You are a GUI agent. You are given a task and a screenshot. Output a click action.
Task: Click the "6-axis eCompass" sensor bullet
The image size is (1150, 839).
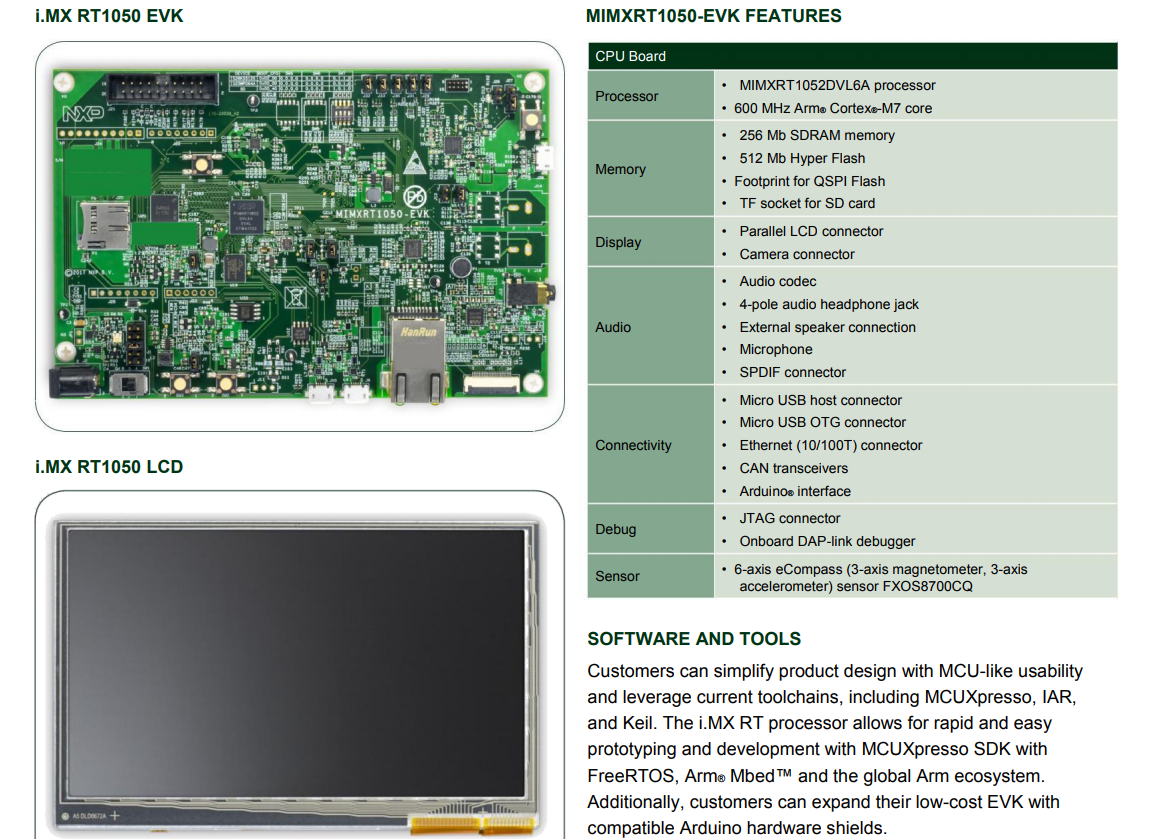(881, 578)
